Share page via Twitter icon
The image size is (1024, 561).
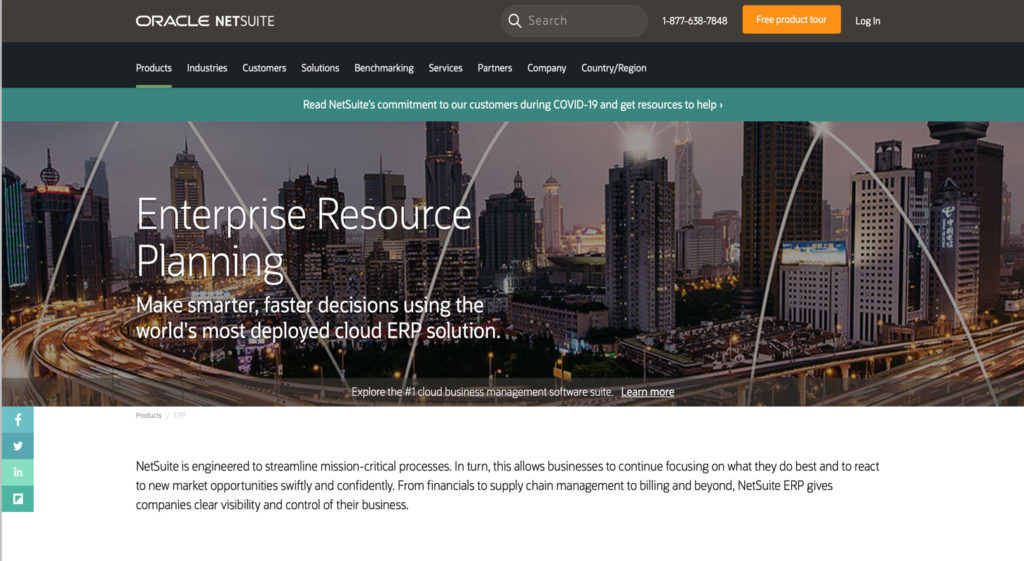click(x=18, y=446)
